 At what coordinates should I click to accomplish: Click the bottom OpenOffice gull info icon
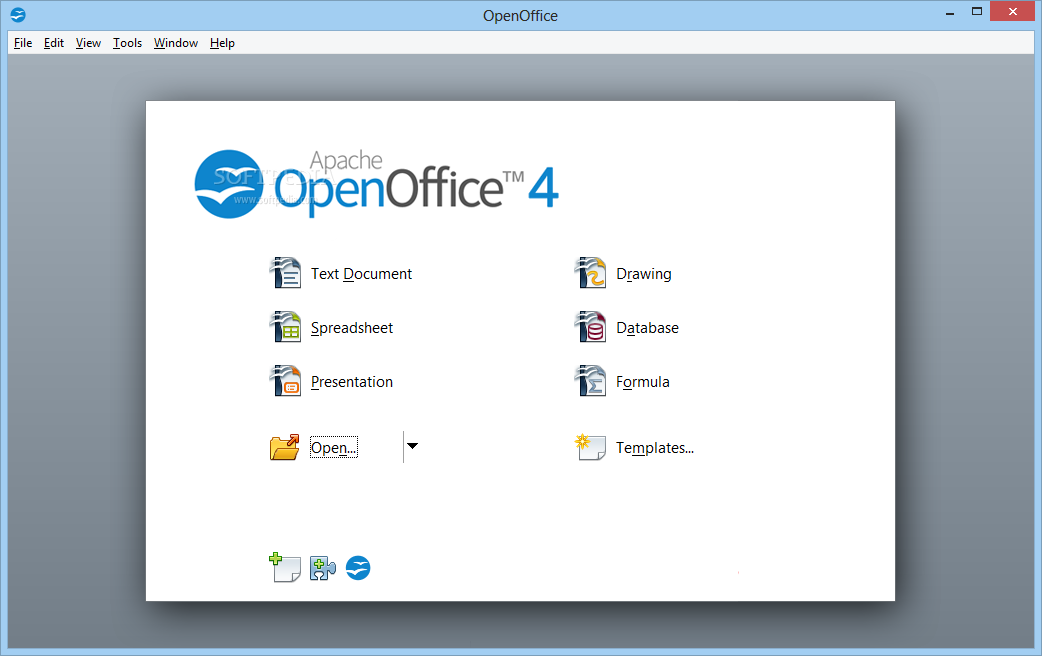coord(358,568)
